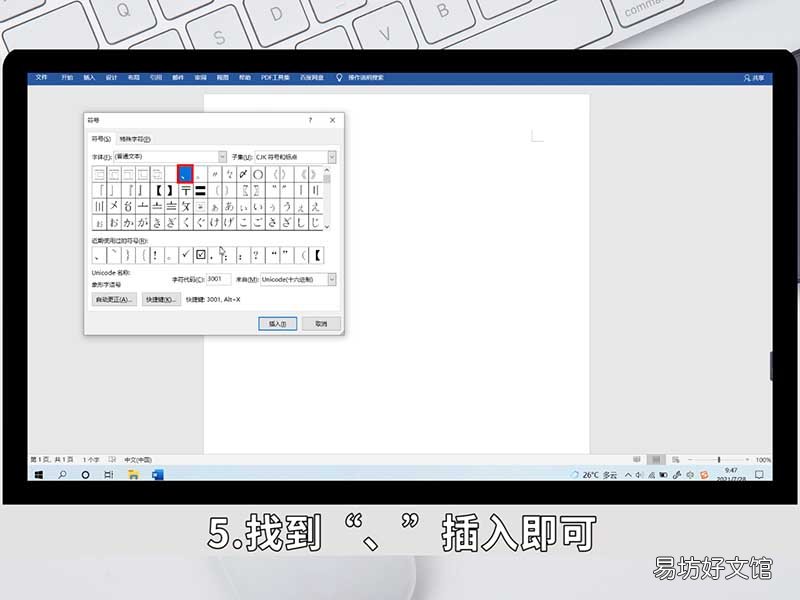Image resolution: width=800 pixels, height=600 pixels.
Task: Click the Cancel (取消) button in Symbol dialog
Action: coord(321,323)
